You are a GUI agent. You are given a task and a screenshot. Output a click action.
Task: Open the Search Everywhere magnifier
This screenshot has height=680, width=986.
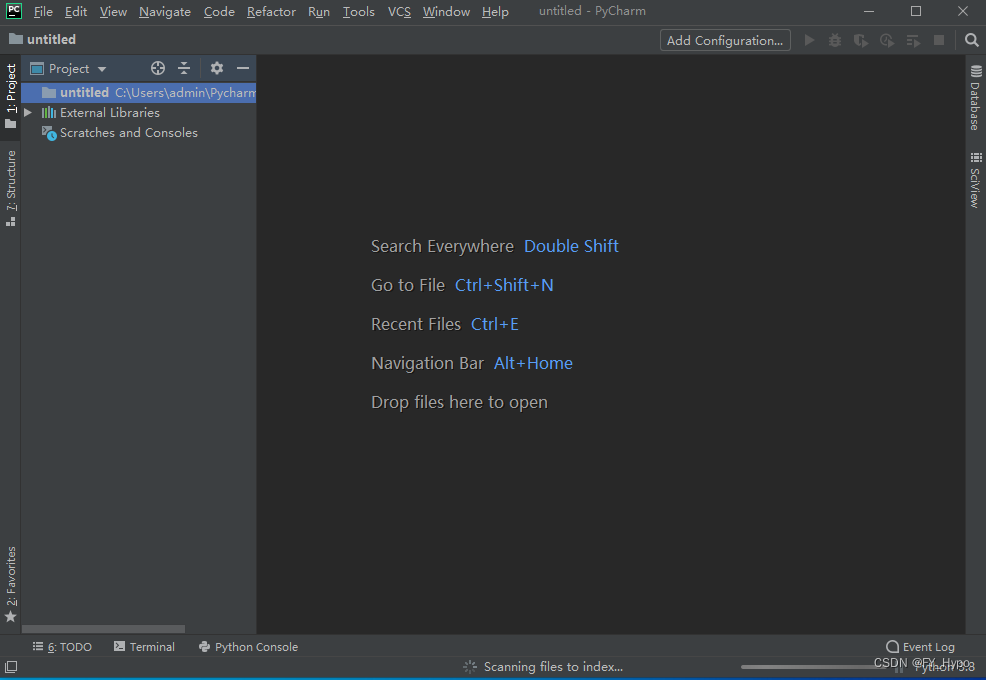(970, 39)
